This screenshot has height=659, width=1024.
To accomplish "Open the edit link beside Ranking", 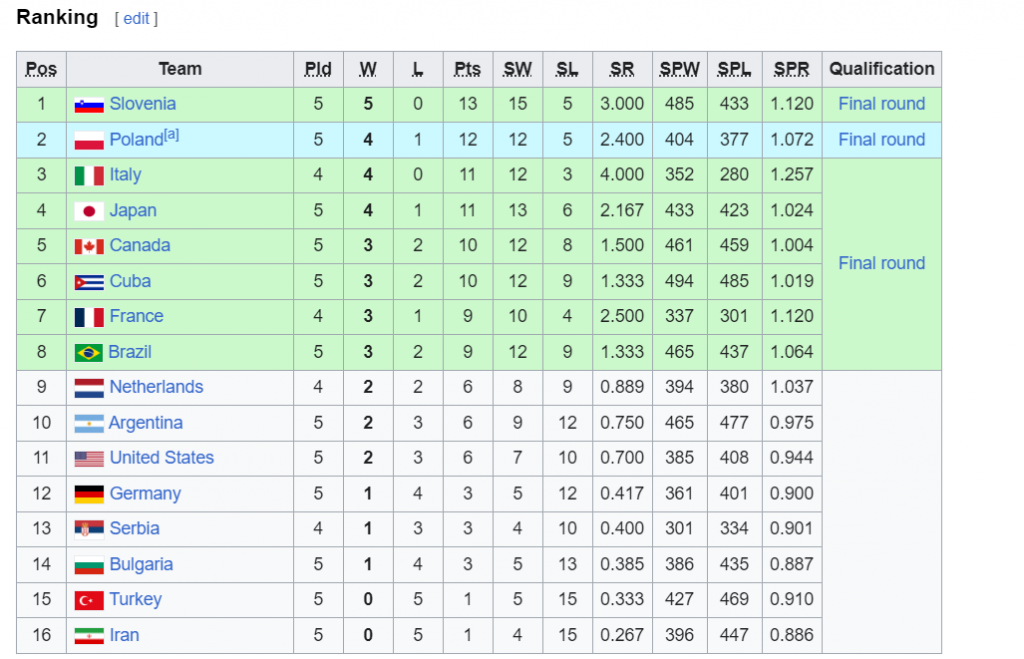I will (x=136, y=18).
